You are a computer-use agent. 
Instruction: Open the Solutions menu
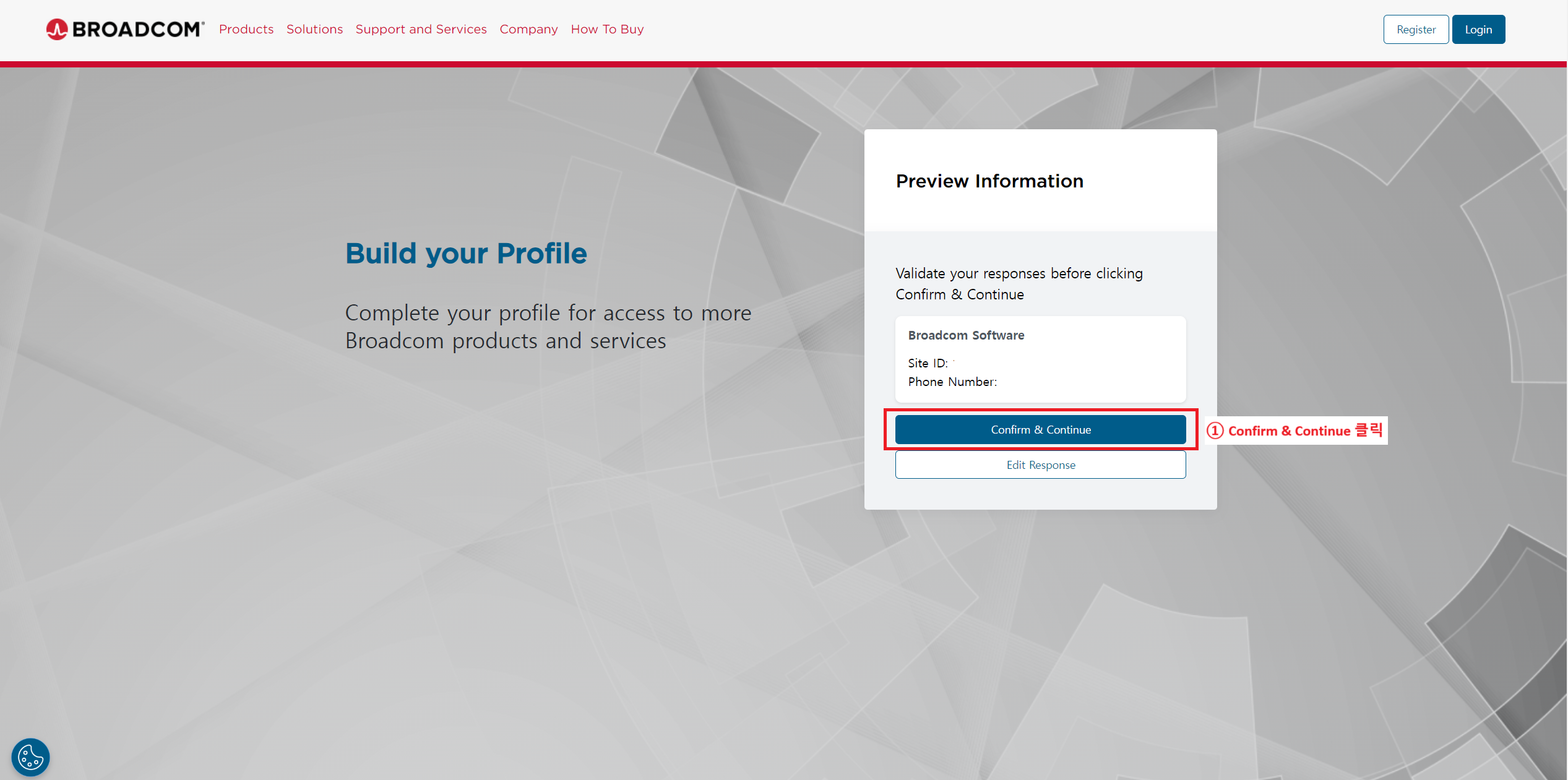tap(314, 29)
